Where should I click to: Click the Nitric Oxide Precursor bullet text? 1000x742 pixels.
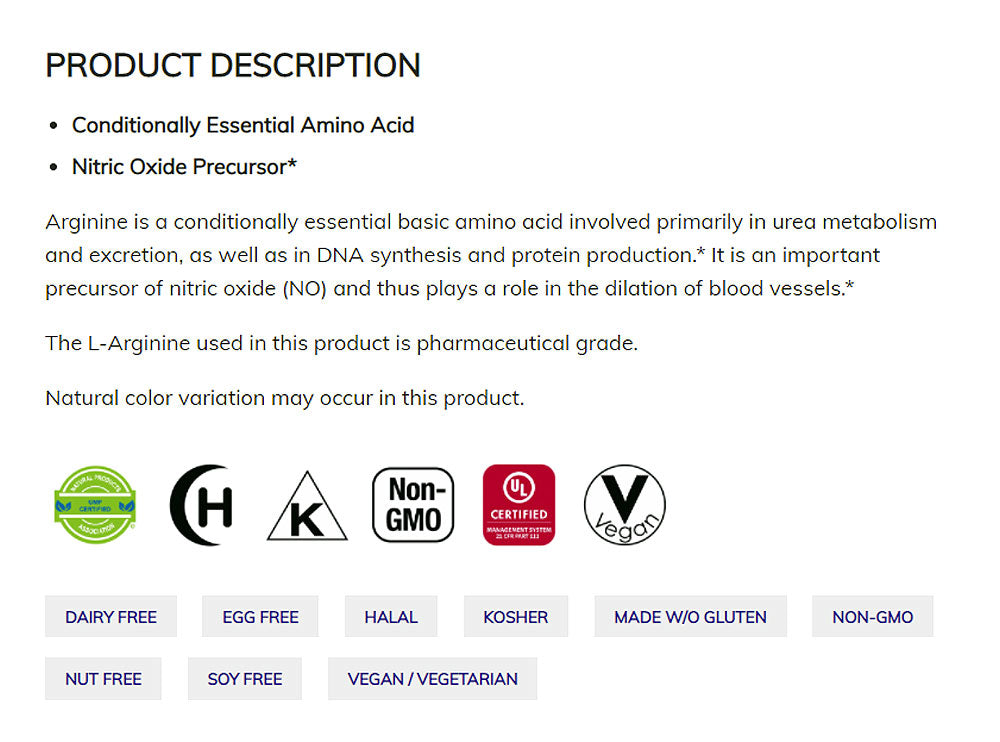(184, 167)
